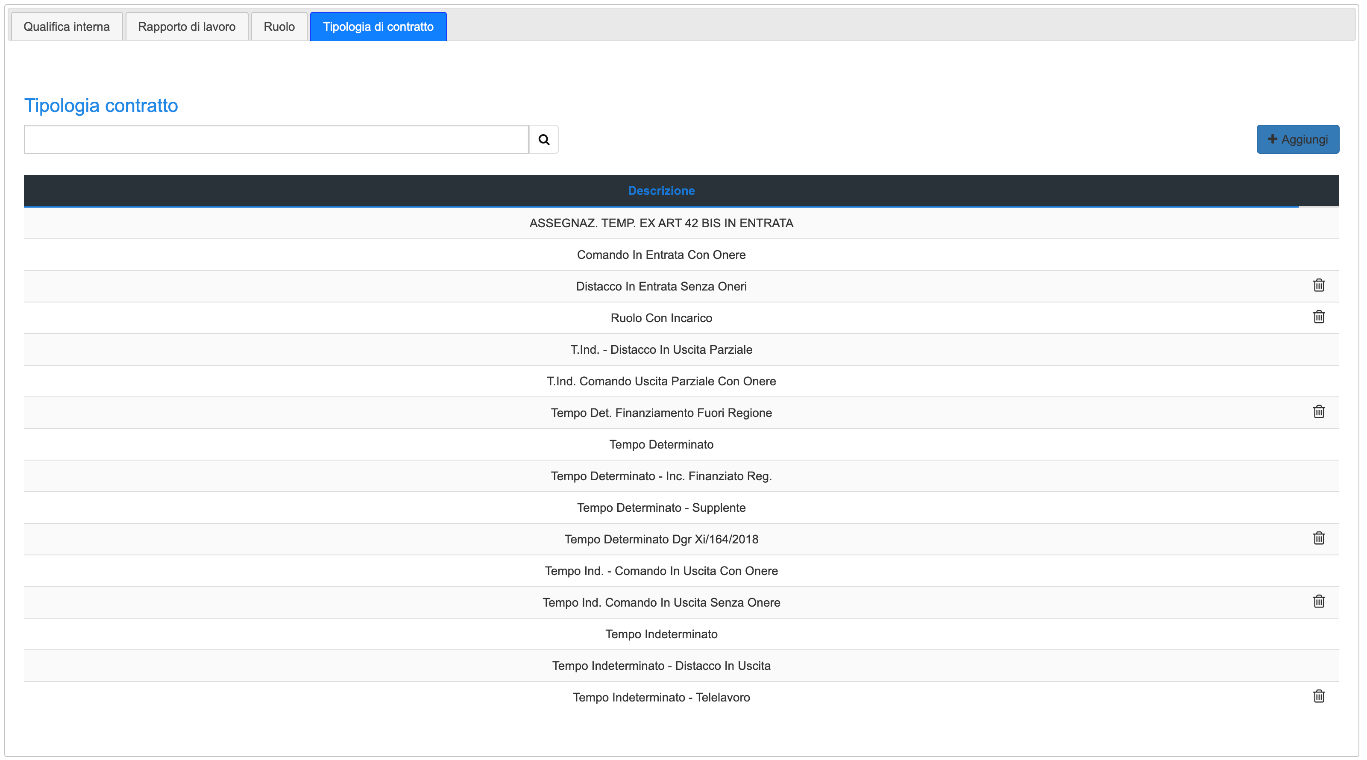The width and height of the screenshot is (1367, 760).
Task: Delete Distacco In Entrata Senza Oneri row
Action: tap(1318, 285)
